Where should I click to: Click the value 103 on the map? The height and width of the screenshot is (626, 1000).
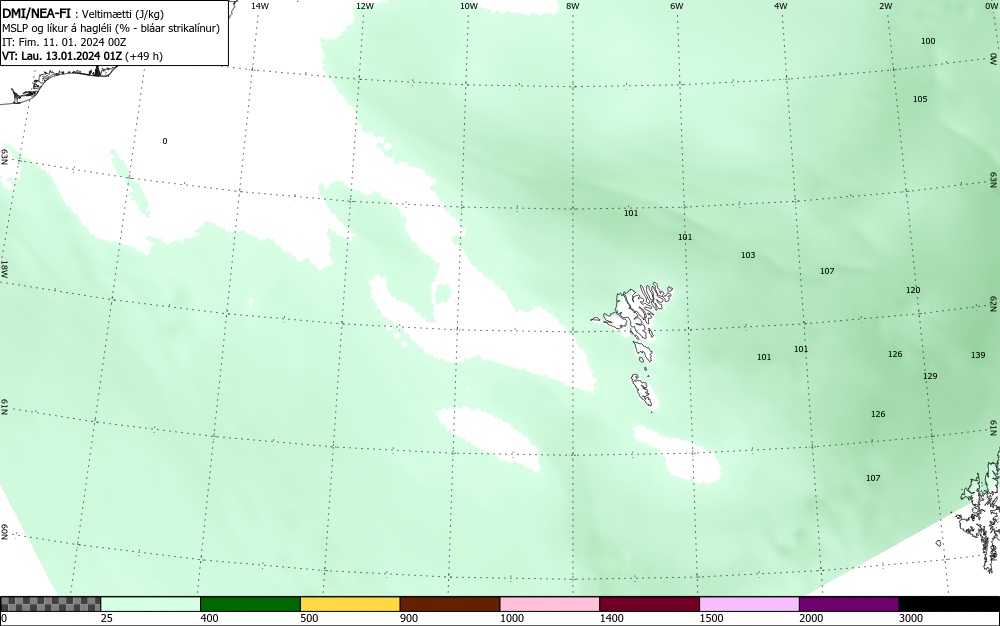(747, 255)
